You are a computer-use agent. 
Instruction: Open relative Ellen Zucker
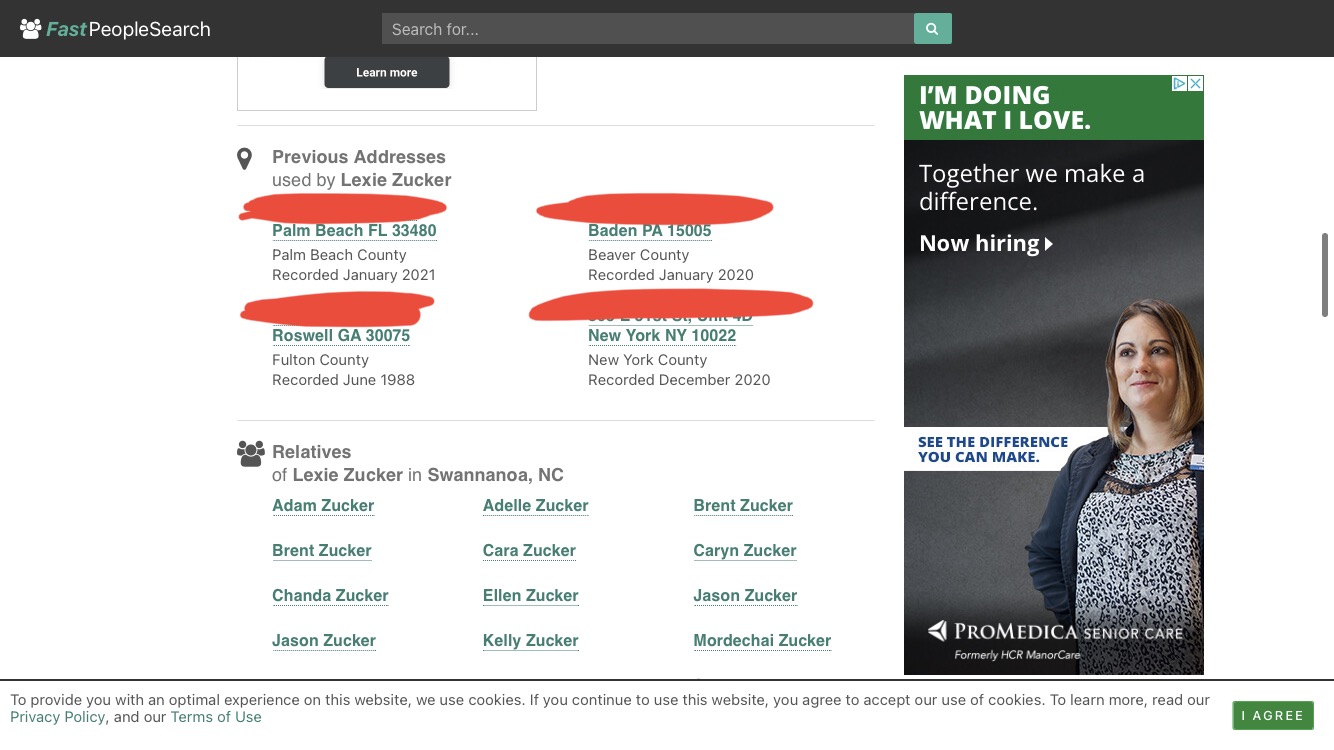coord(531,596)
